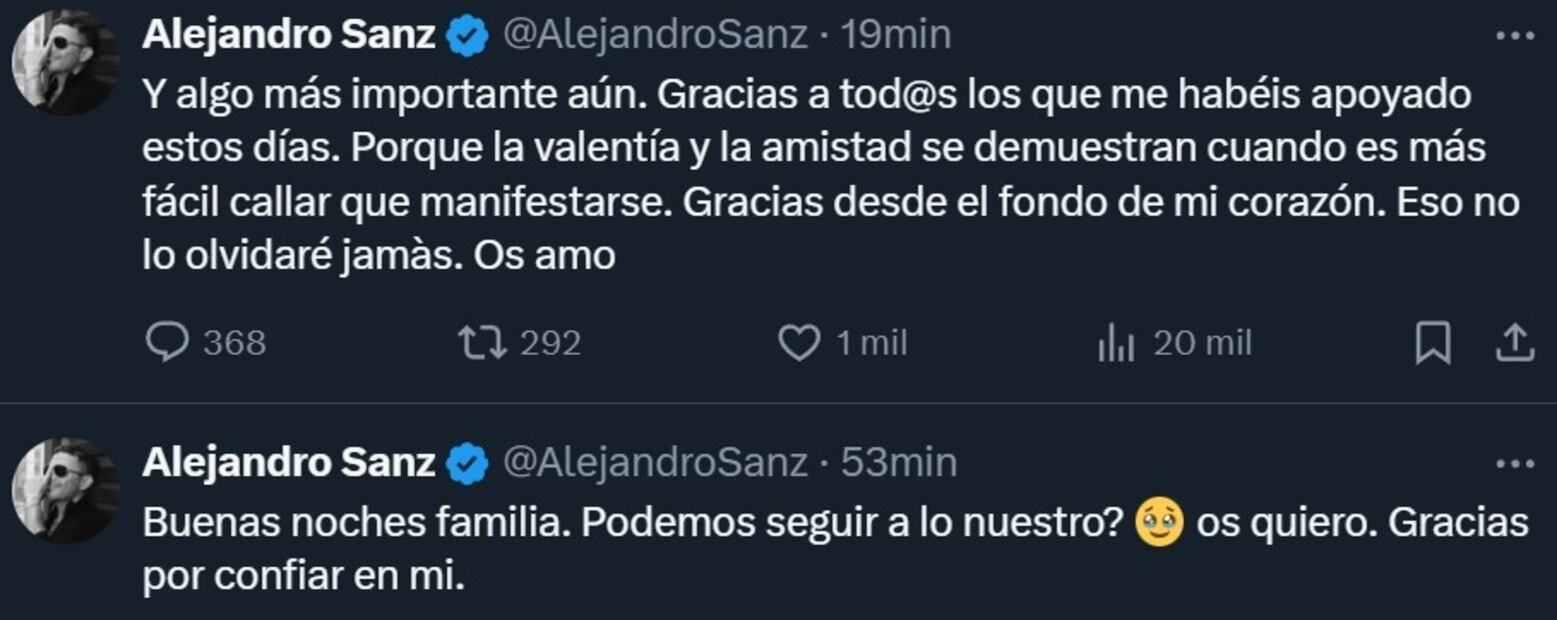The image size is (1557, 620).
Task: View analytics of the 20 mil views tweet
Action: [1116, 344]
